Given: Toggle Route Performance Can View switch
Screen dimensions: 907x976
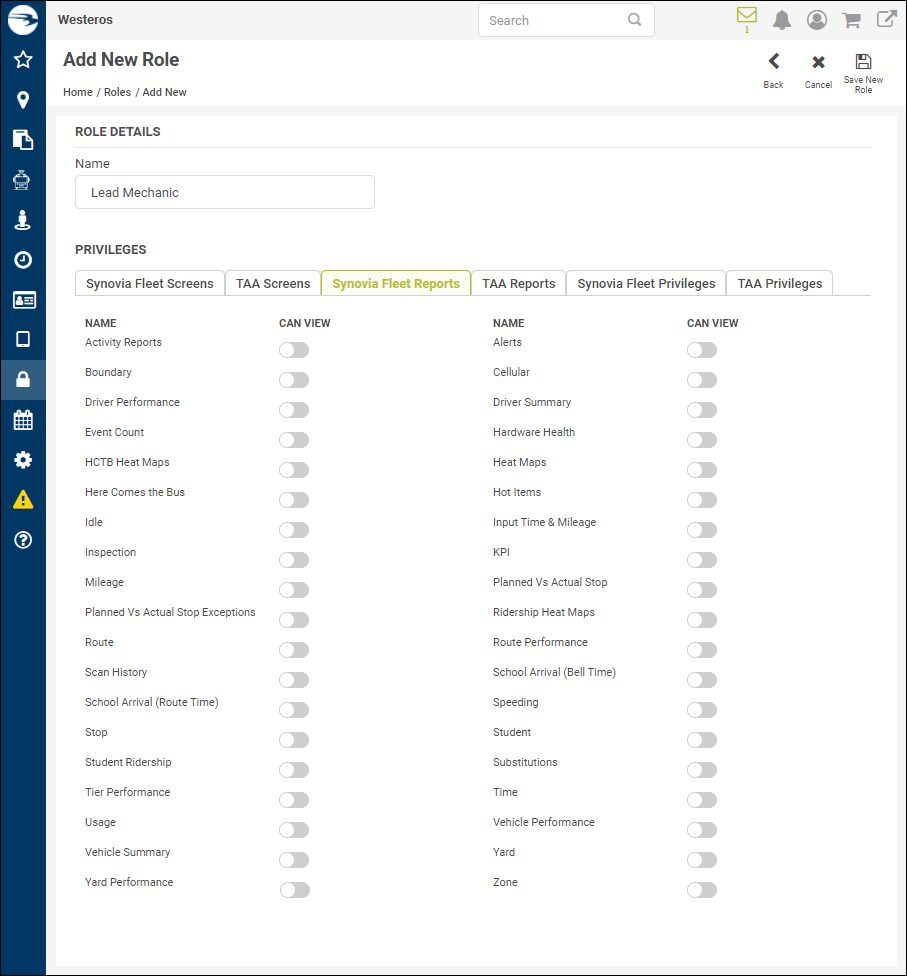Looking at the screenshot, I should [x=702, y=650].
